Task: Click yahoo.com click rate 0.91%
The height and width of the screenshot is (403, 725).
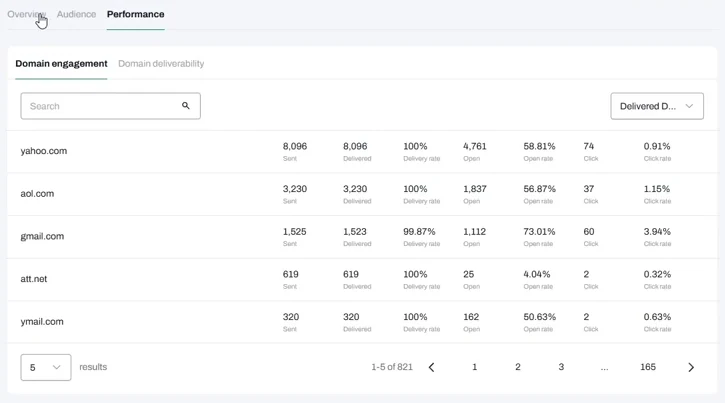Action: [657, 147]
